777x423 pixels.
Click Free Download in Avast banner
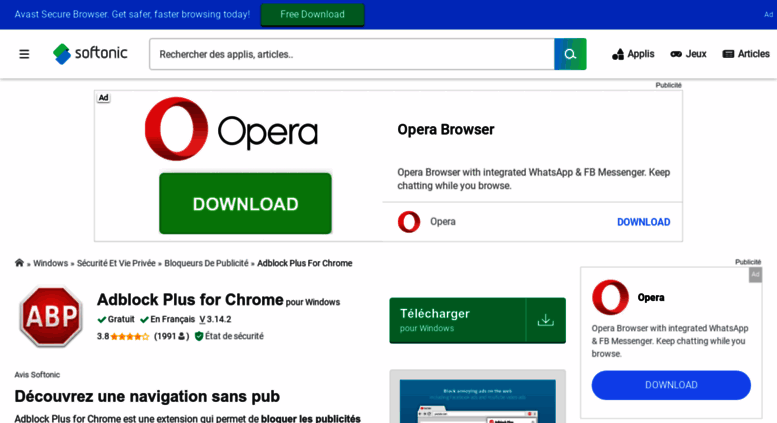tap(312, 14)
